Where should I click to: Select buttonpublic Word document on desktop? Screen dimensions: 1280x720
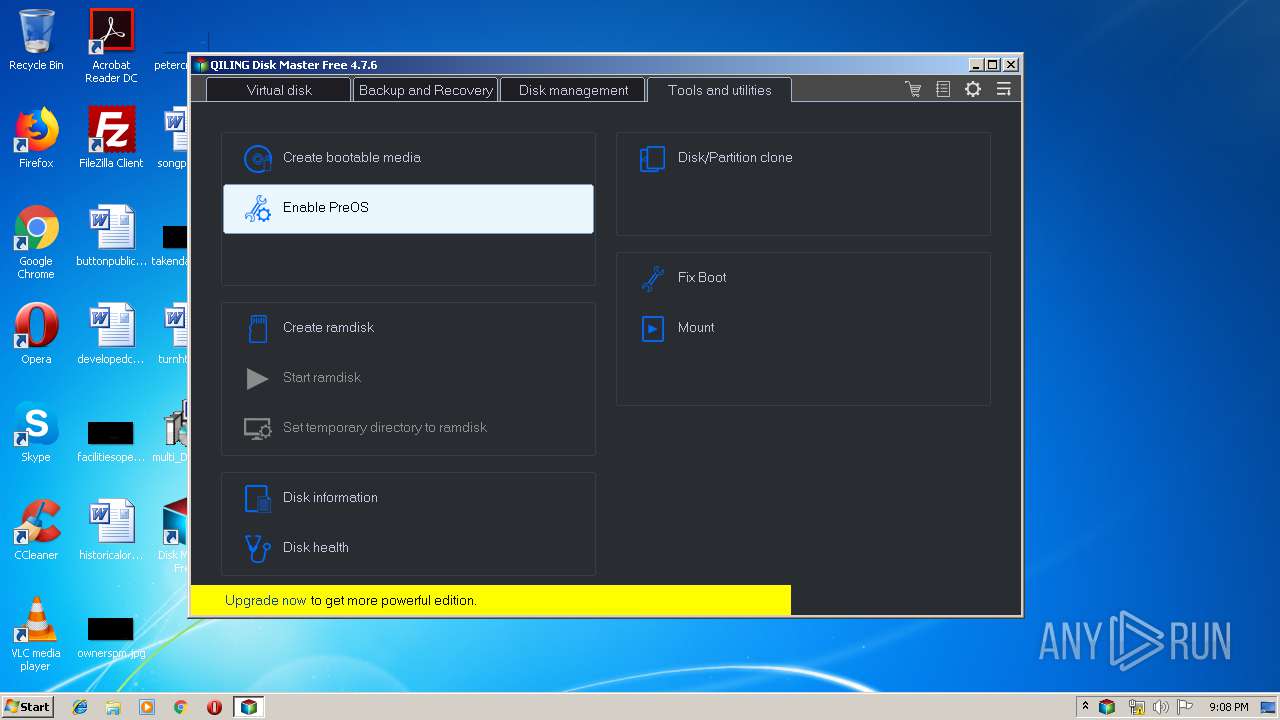(x=111, y=236)
